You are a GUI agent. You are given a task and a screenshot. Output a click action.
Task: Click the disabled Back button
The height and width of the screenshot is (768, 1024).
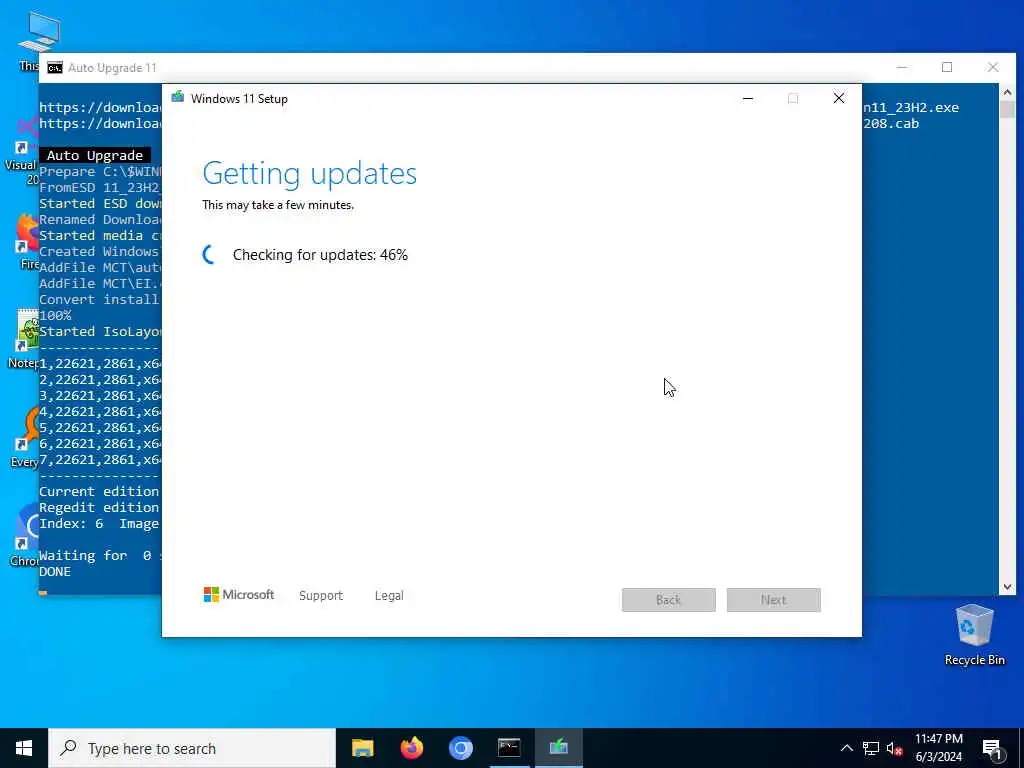tap(669, 600)
